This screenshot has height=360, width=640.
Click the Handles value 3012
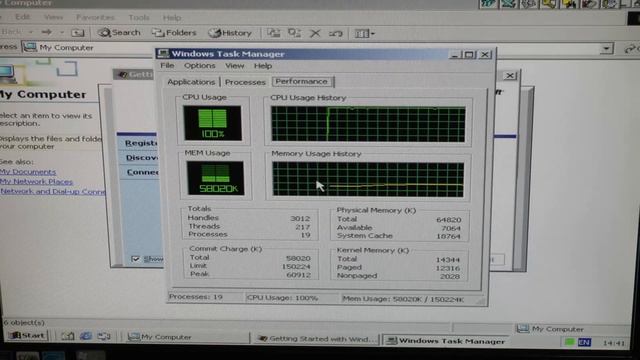300,219
